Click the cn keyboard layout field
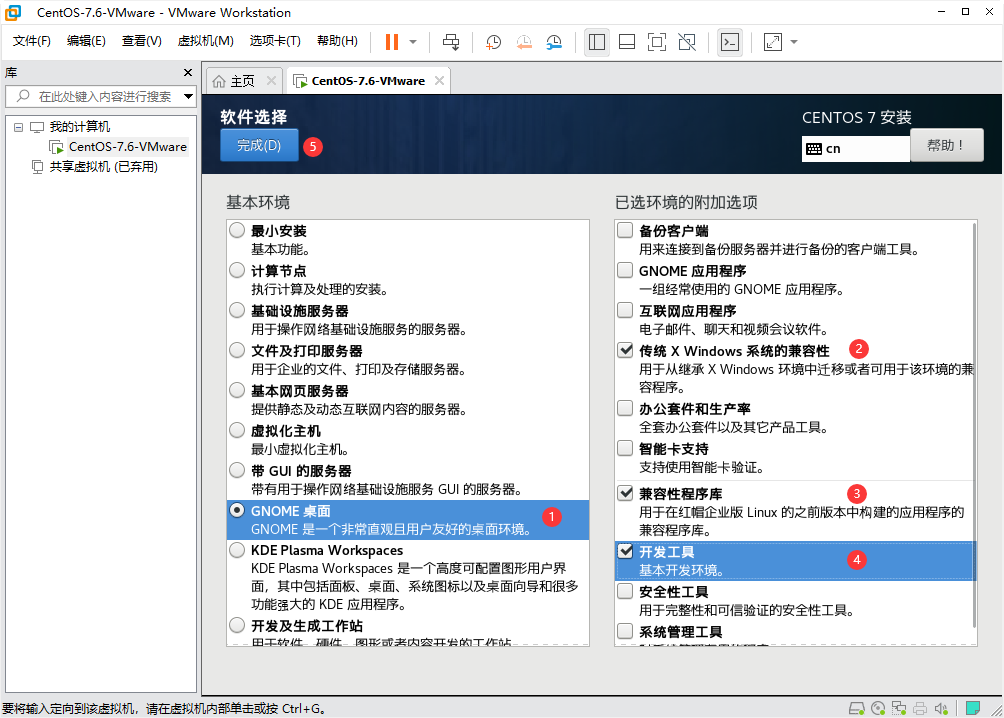The height and width of the screenshot is (718, 1004). tap(855, 149)
